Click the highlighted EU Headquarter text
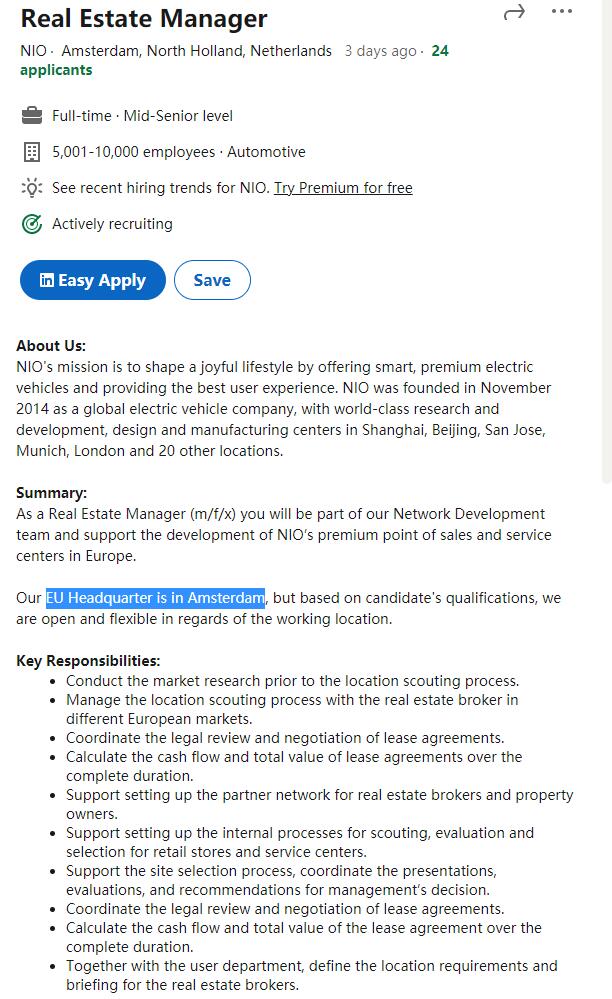Screen dimensions: 612x999 (155, 598)
